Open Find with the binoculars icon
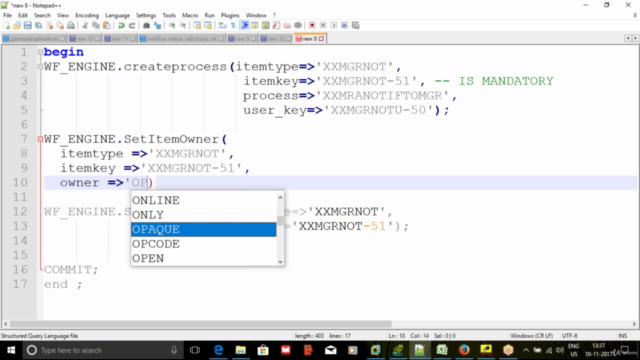Viewport: 640px width, 360px height. tap(146, 25)
